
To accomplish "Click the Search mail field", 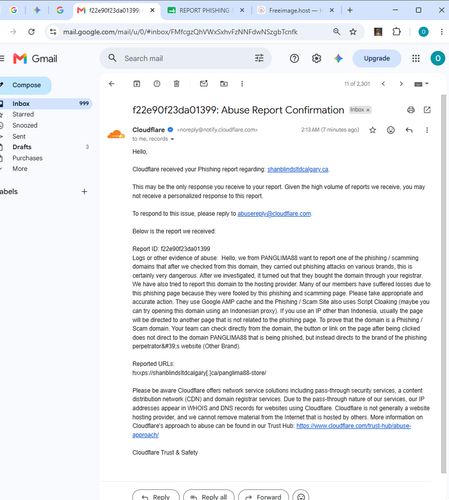I will pos(185,58).
